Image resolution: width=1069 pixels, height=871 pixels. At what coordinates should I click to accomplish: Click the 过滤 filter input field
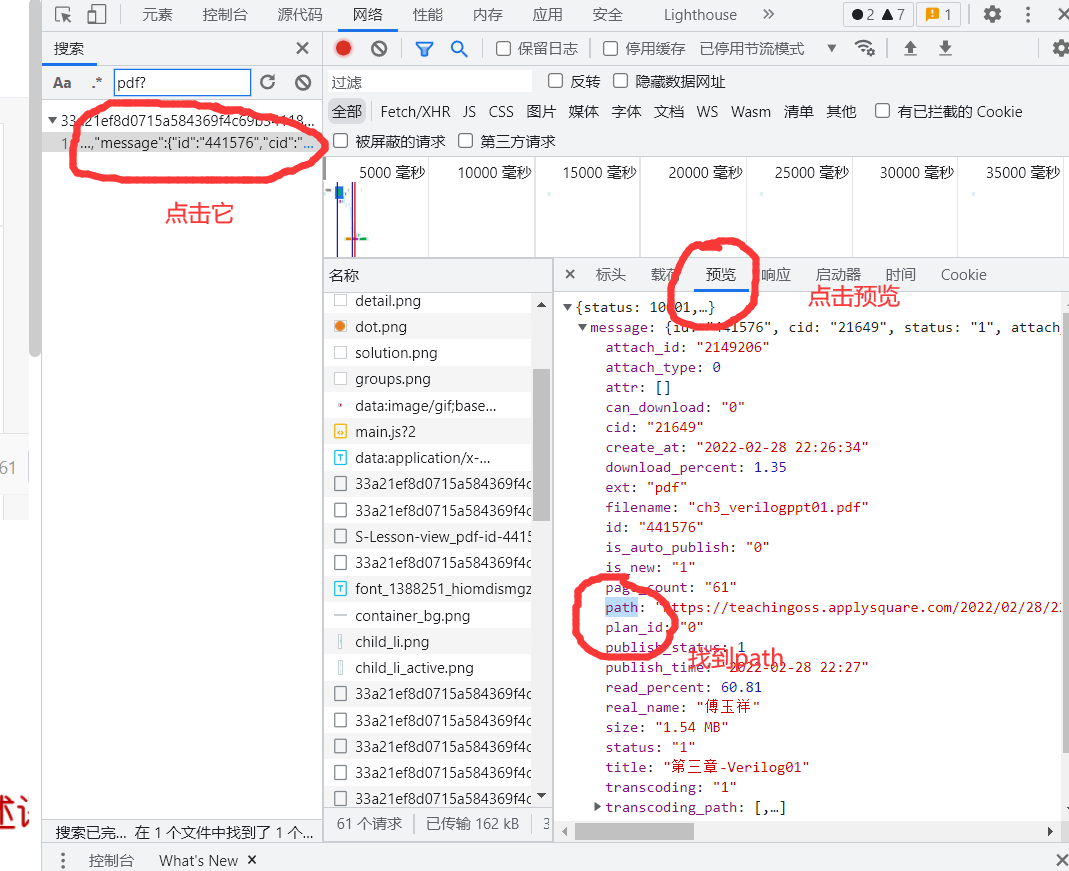coord(430,82)
